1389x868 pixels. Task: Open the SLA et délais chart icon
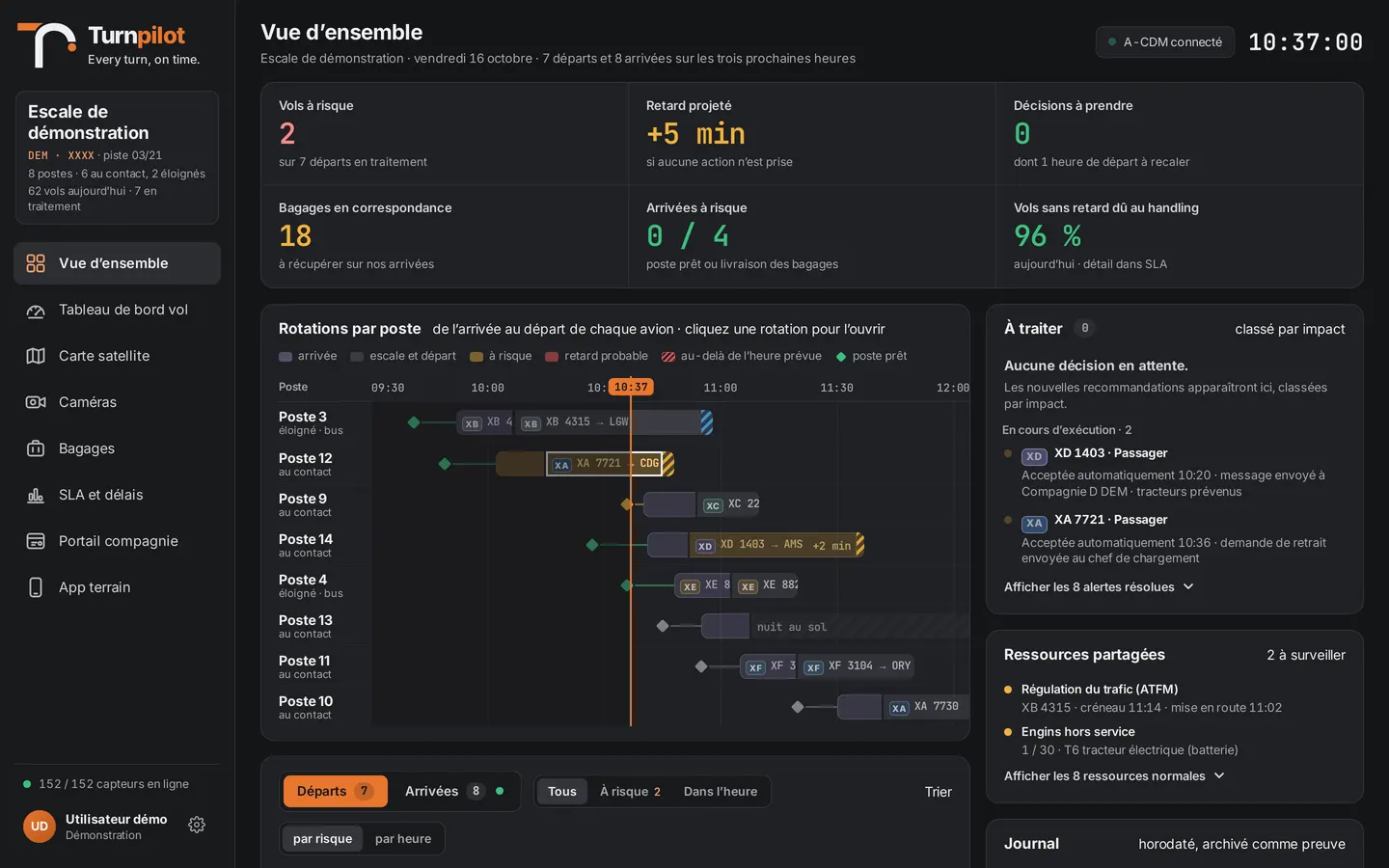36,495
